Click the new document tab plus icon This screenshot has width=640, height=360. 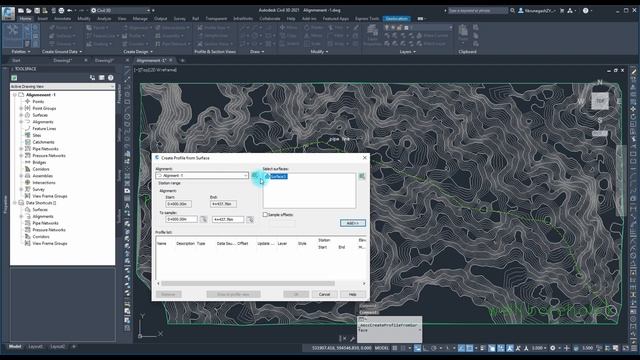pyautogui.click(x=182, y=60)
